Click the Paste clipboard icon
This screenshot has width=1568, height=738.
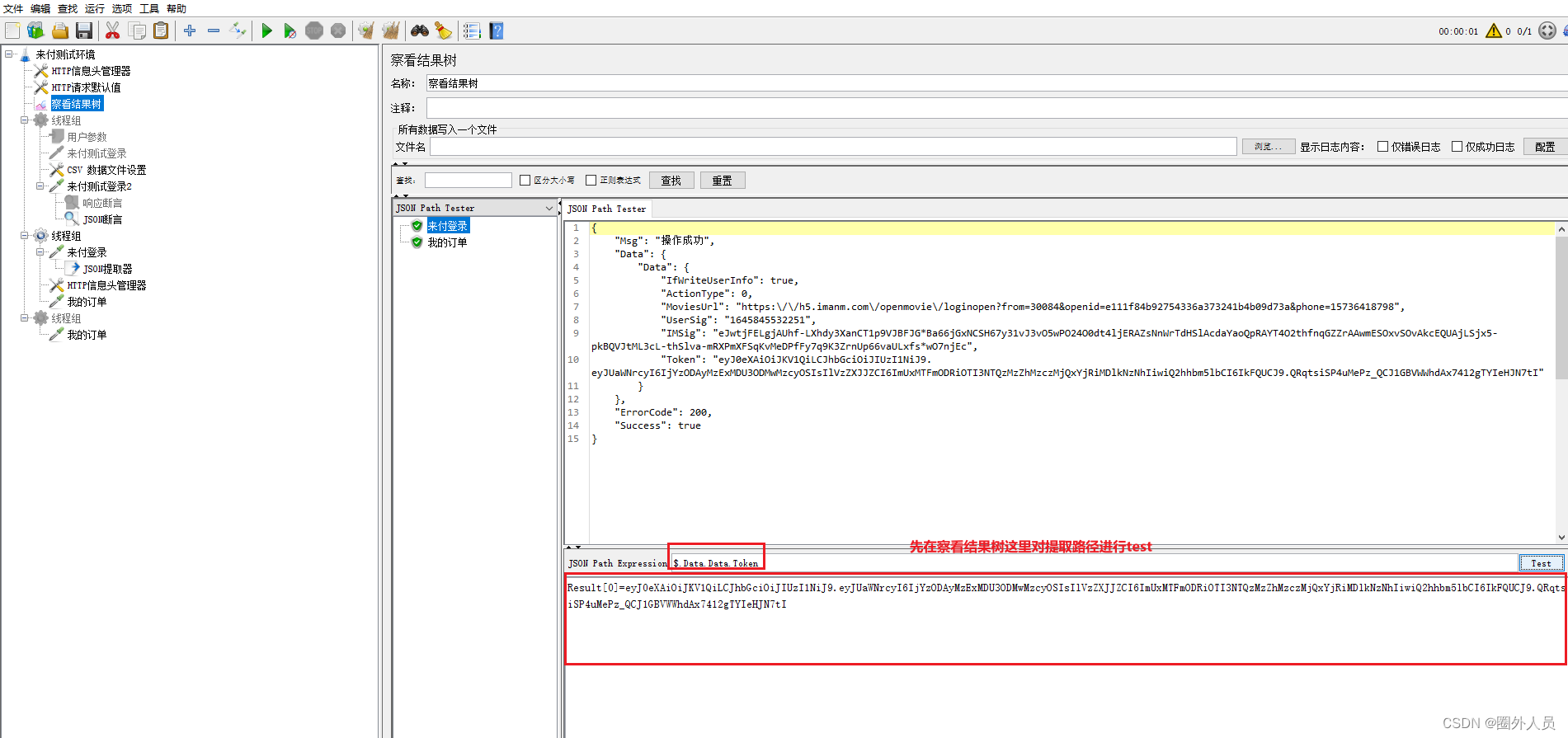[162, 31]
